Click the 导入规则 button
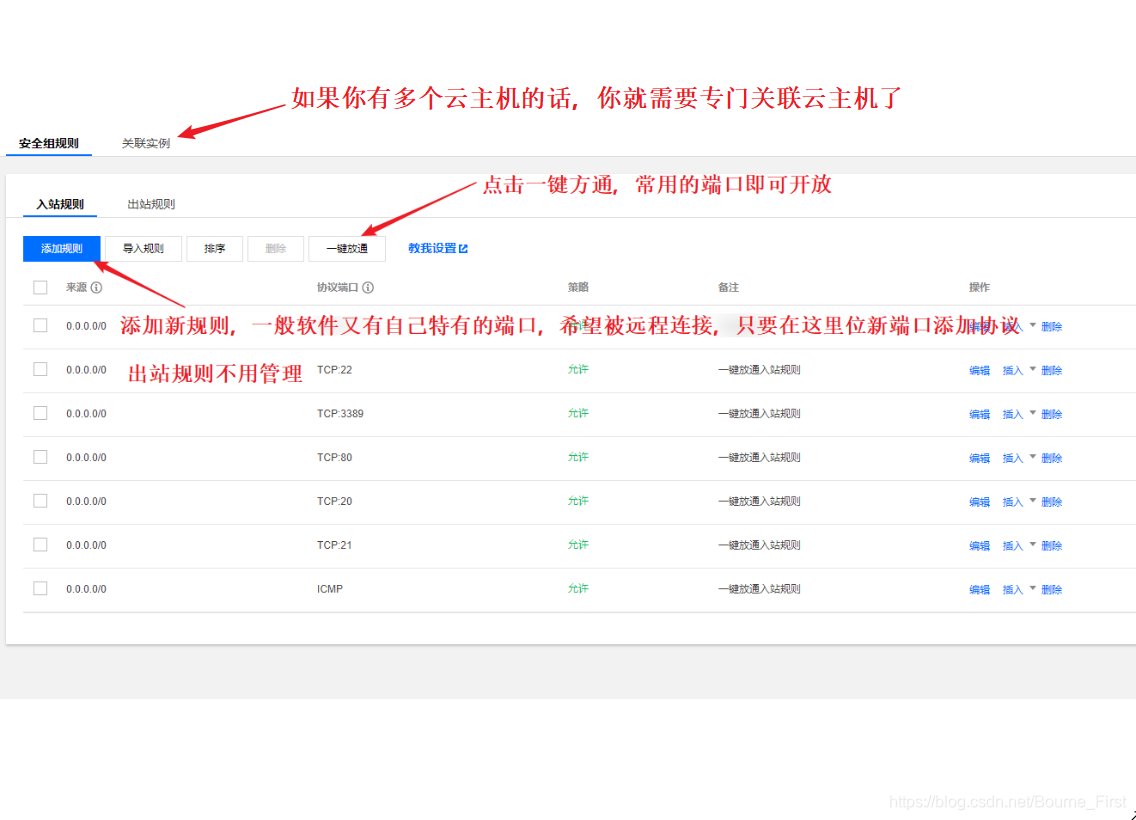Viewport: 1136px width, 820px height. coord(143,248)
